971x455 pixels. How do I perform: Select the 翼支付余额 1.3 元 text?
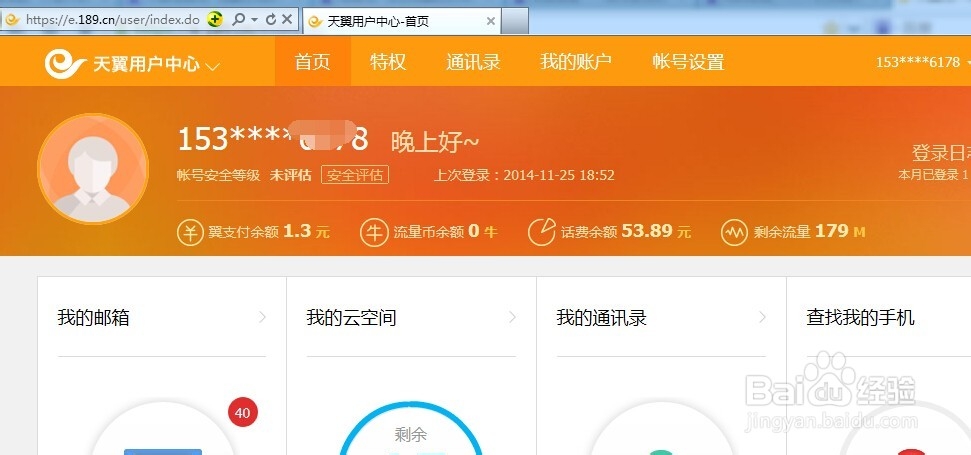pyautogui.click(x=269, y=232)
